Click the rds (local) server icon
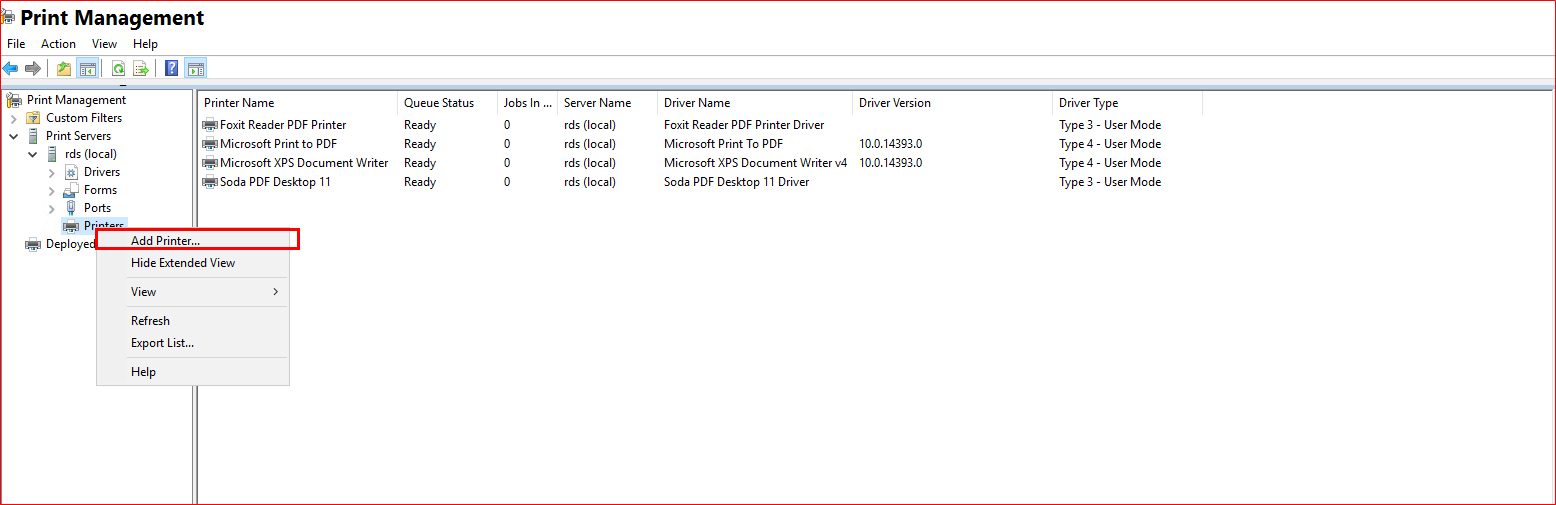 tap(53, 154)
